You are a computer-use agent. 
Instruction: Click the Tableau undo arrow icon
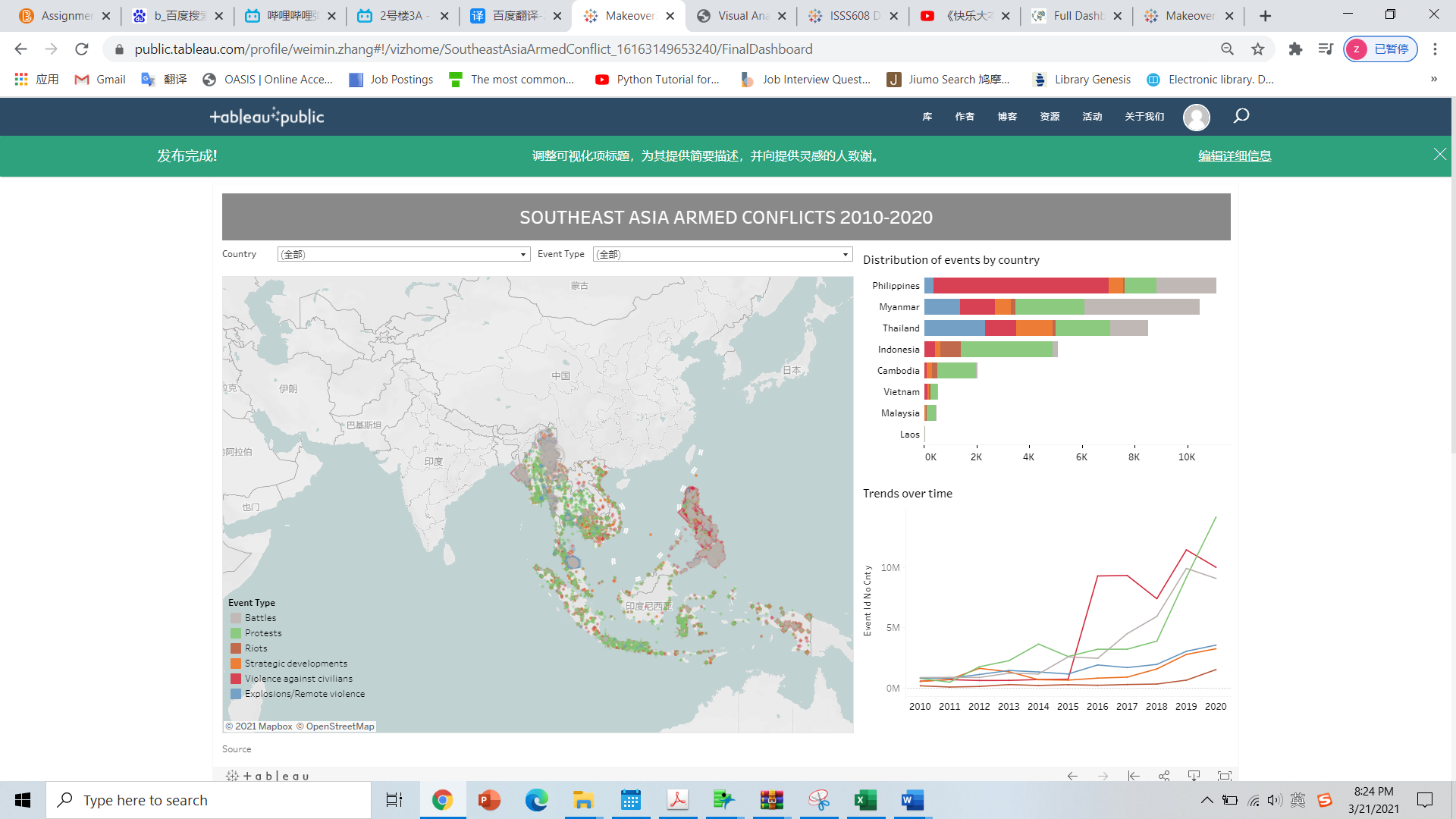1072,776
